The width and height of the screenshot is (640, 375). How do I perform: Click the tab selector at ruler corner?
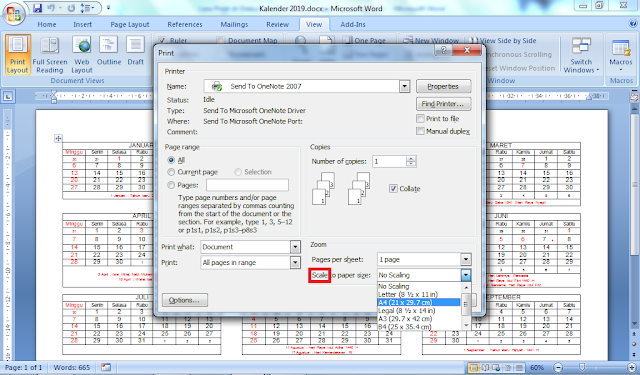[8, 97]
